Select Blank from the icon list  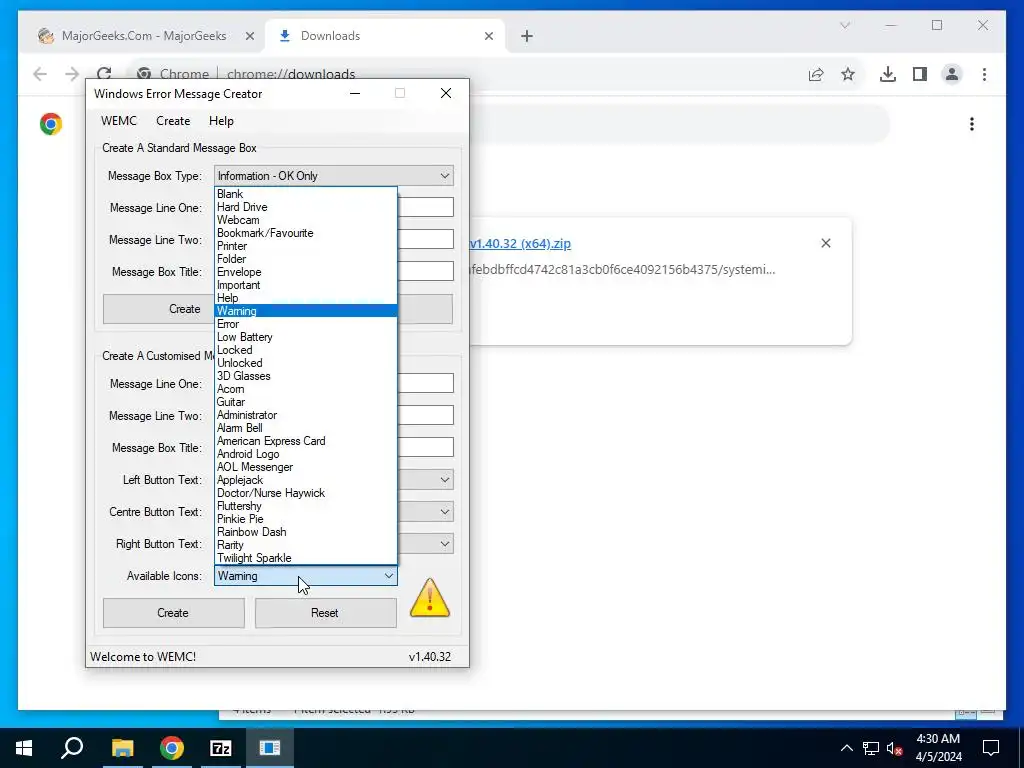(306, 194)
